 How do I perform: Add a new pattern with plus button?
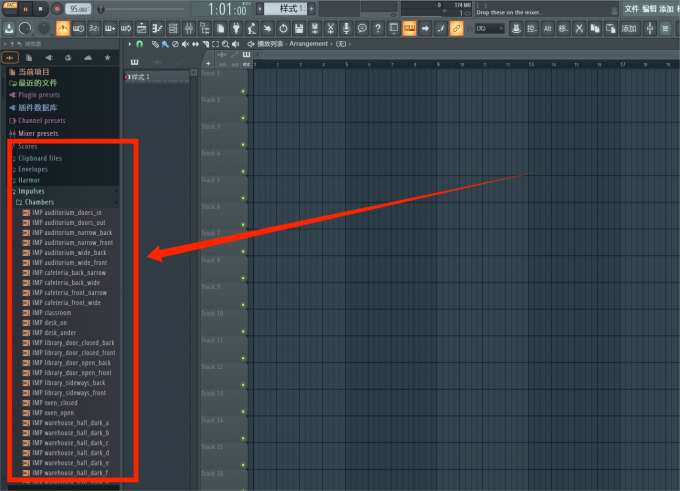(311, 9)
